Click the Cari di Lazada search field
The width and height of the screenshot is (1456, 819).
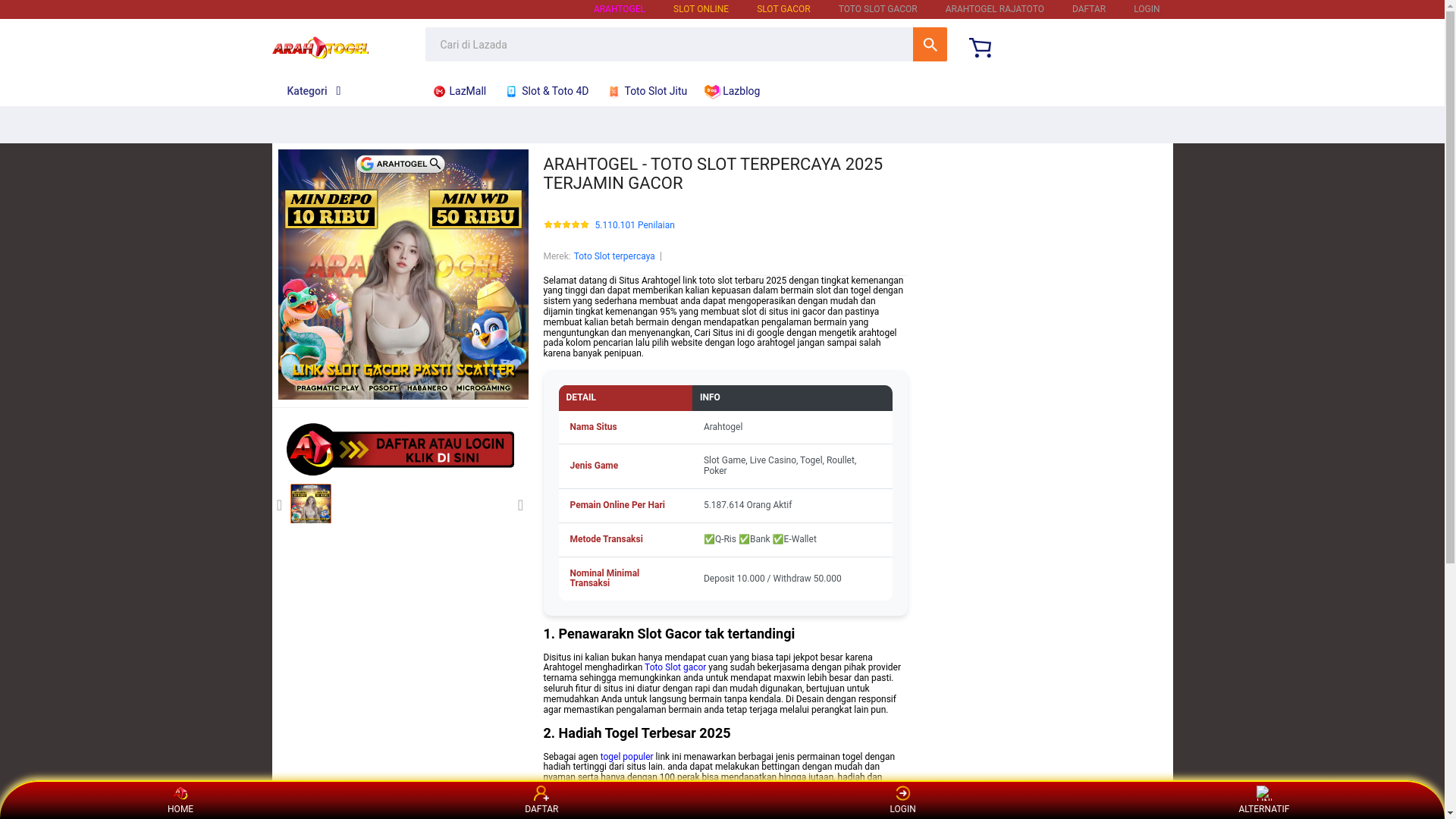tap(668, 45)
